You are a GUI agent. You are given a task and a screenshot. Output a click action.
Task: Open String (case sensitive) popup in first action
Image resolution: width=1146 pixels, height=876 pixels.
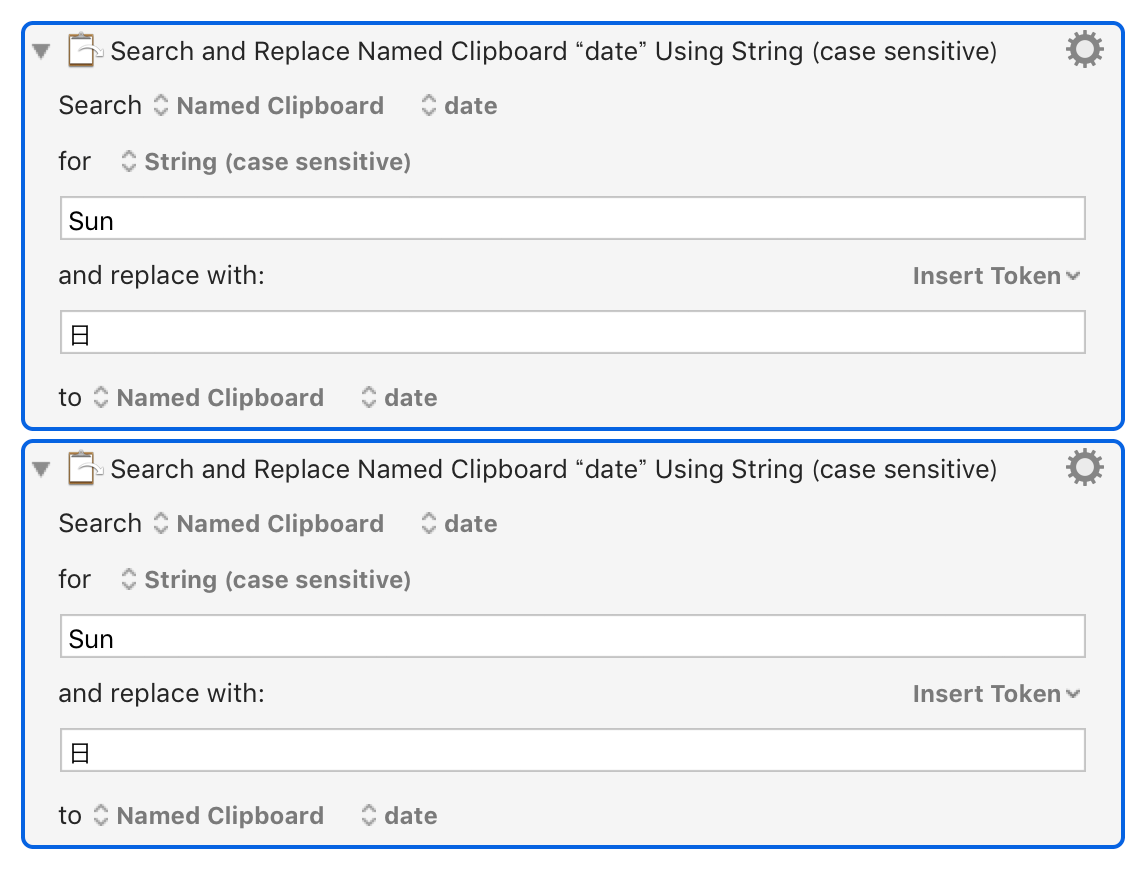tap(266, 161)
